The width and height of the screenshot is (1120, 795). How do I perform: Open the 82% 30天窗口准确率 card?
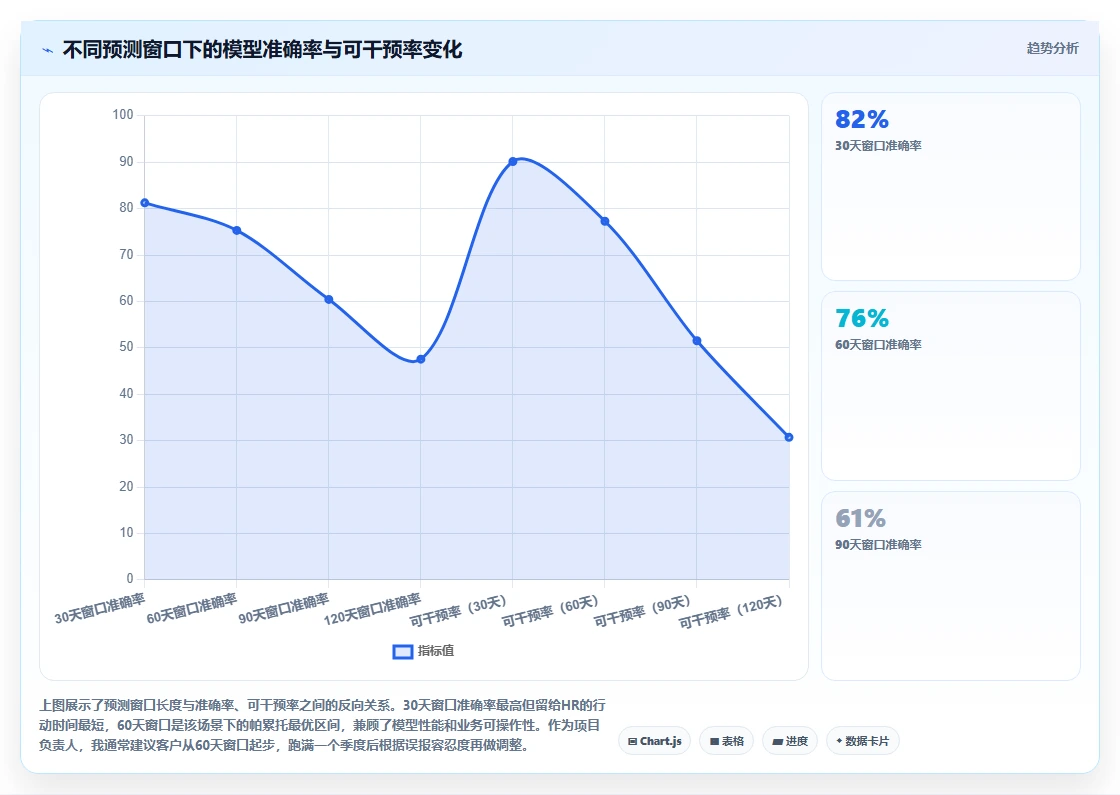coord(951,186)
